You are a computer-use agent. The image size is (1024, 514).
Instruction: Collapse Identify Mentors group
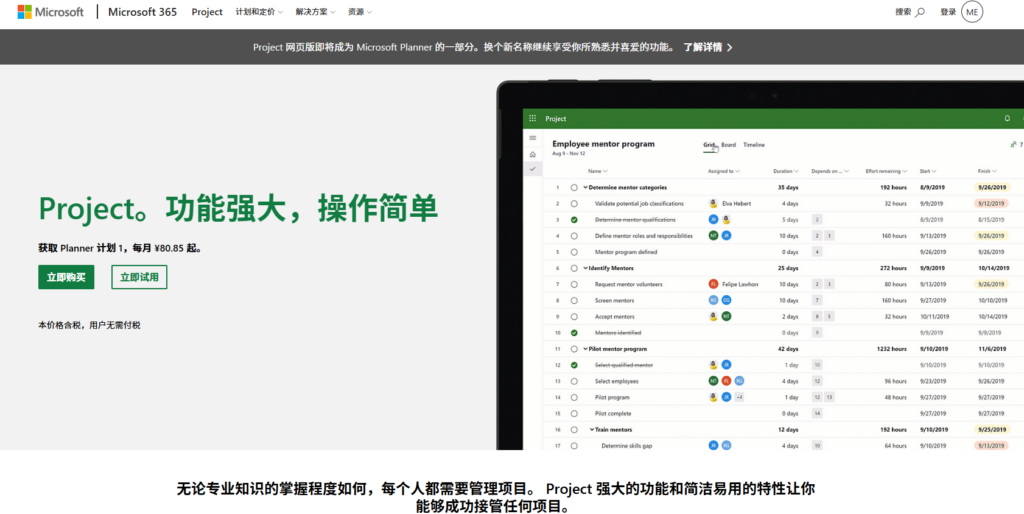pyautogui.click(x=585, y=268)
